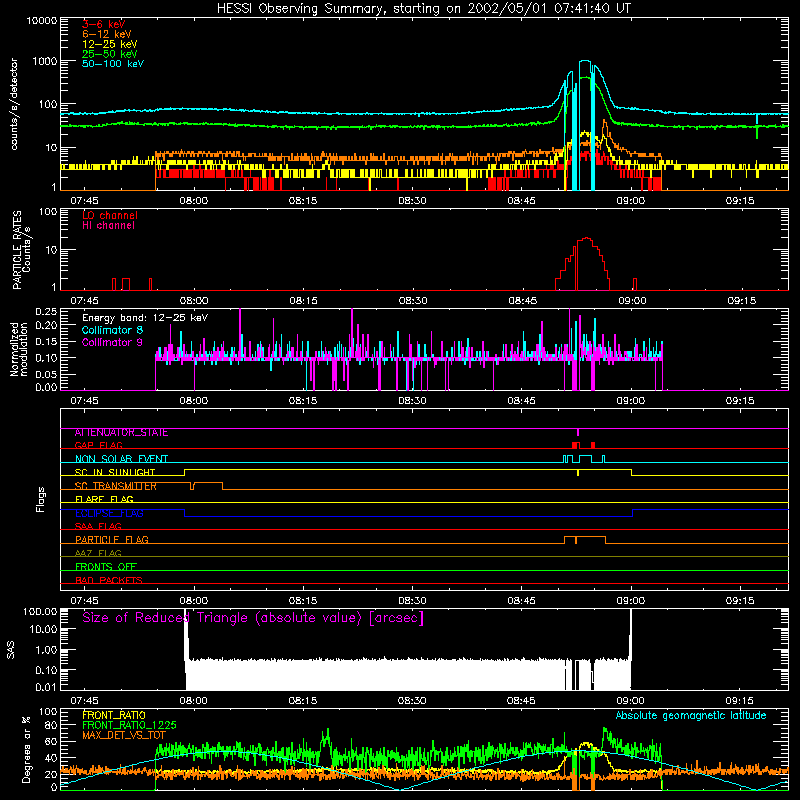Select the FRONTS_OFF flag label
This screenshot has width=800, height=800.
tap(106, 567)
